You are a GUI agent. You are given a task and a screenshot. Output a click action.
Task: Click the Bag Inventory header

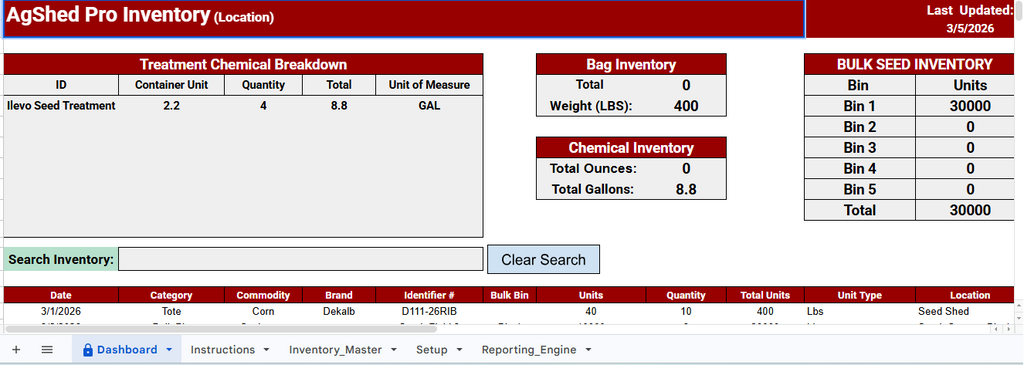pyautogui.click(x=631, y=65)
